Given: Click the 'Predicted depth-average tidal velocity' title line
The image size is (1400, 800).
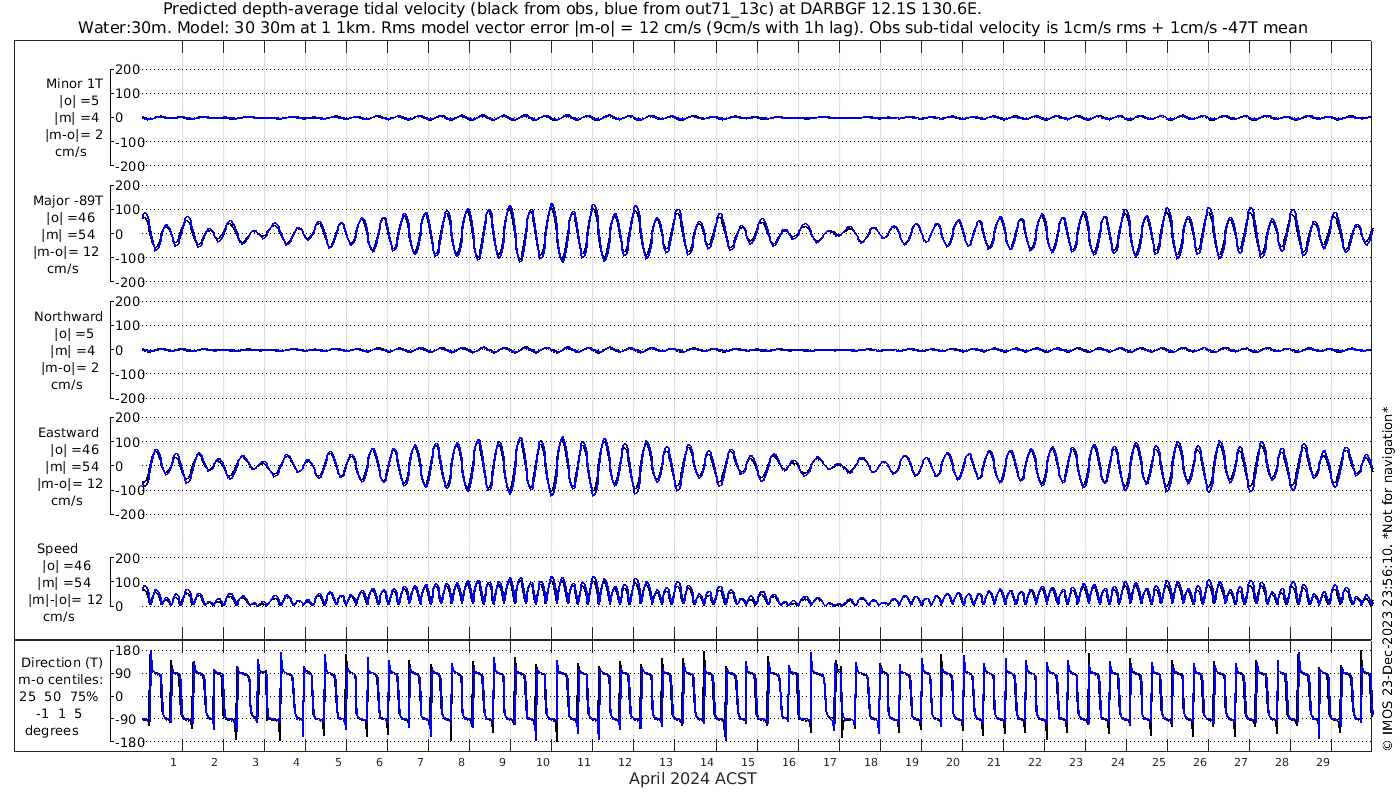Looking at the screenshot, I should coord(572,9).
